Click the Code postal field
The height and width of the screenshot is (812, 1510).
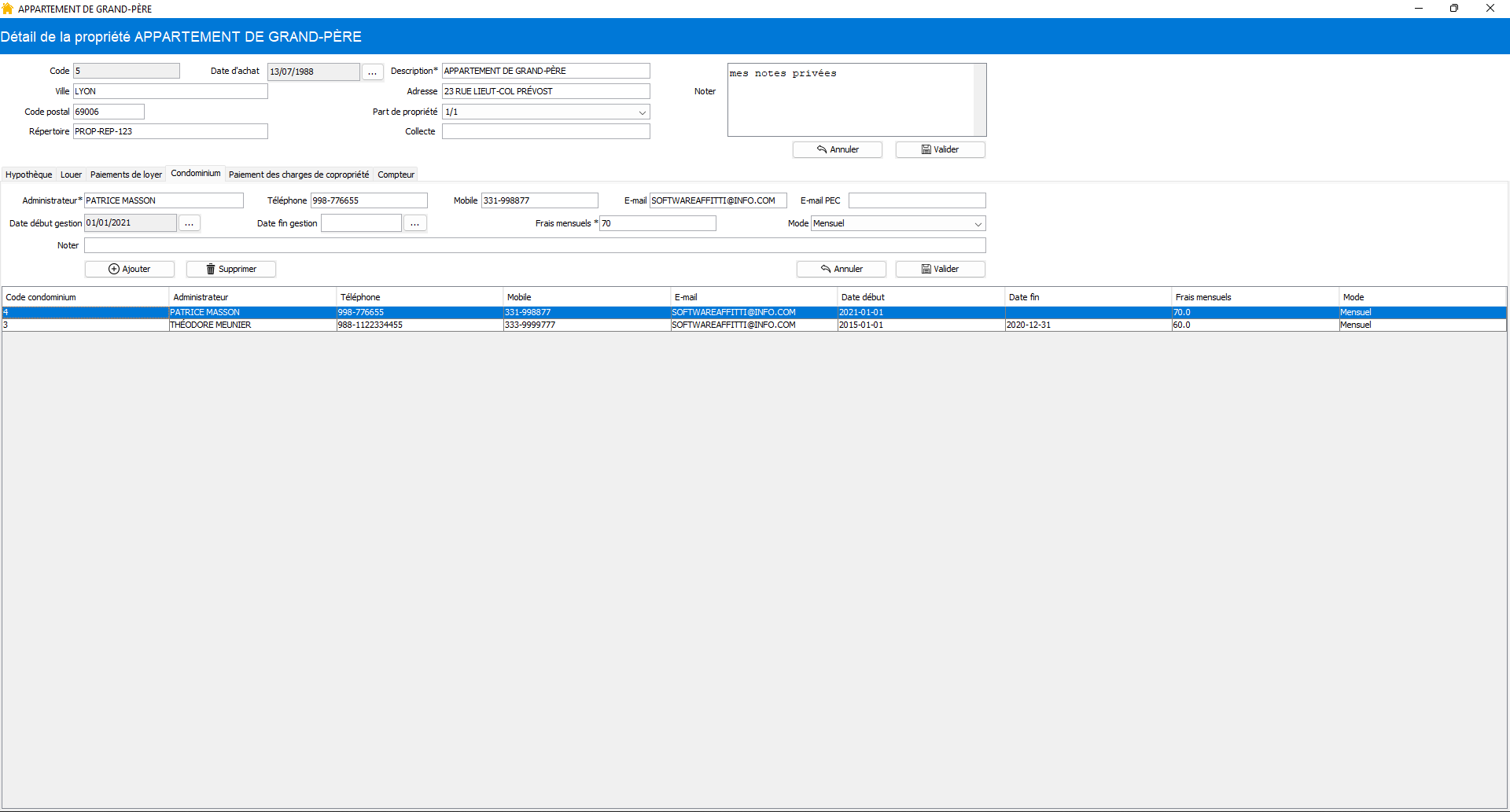[109, 112]
